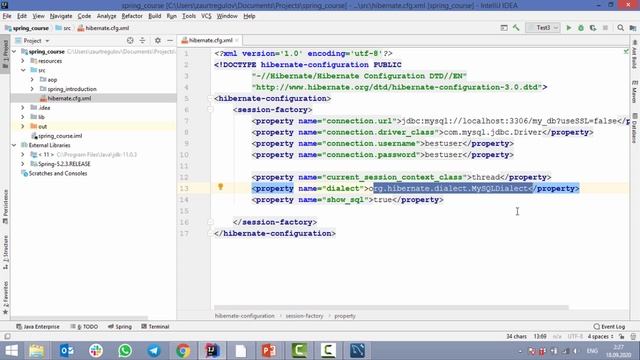Image resolution: width=640 pixels, height=360 pixels.
Task: Open Test3 run configuration dropdown
Action: [543, 28]
